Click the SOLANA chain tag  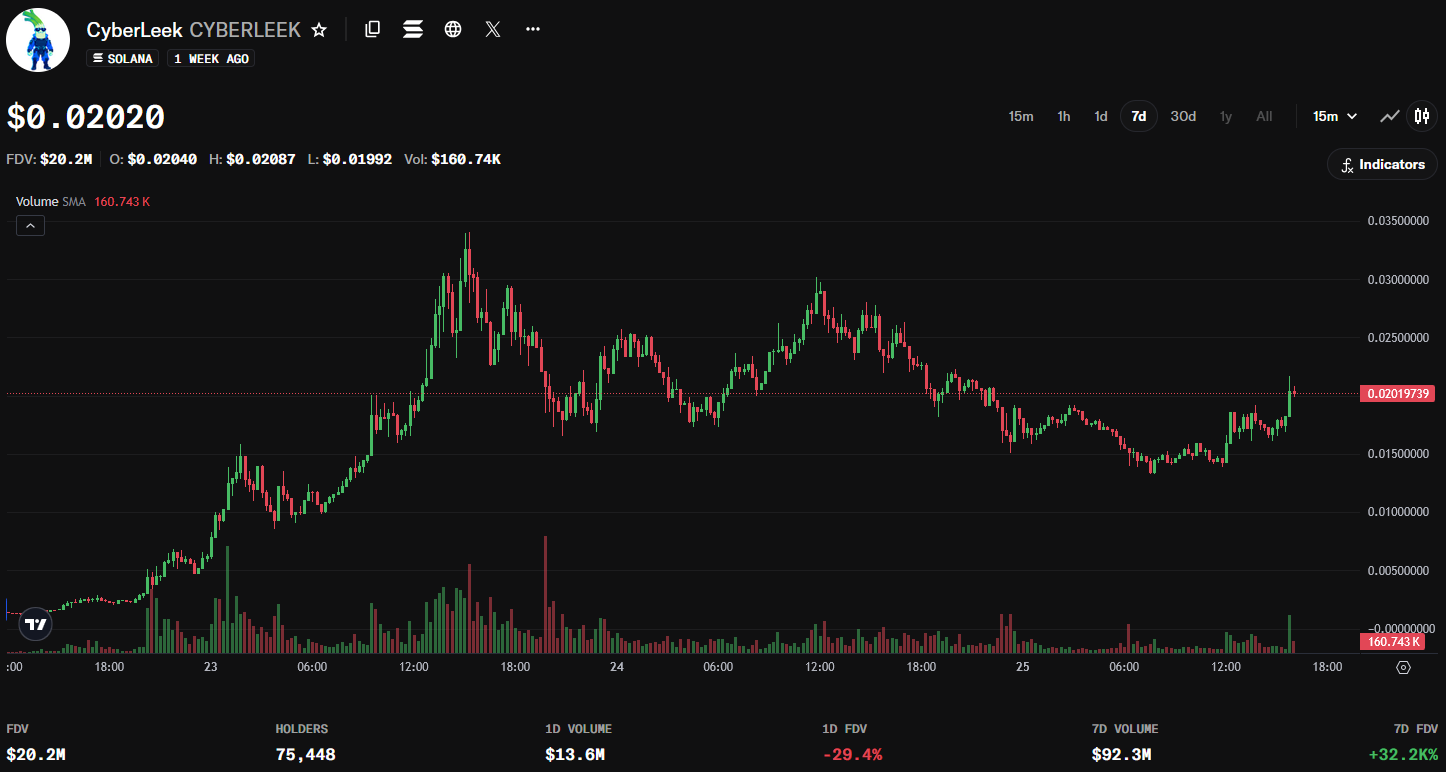click(x=122, y=59)
